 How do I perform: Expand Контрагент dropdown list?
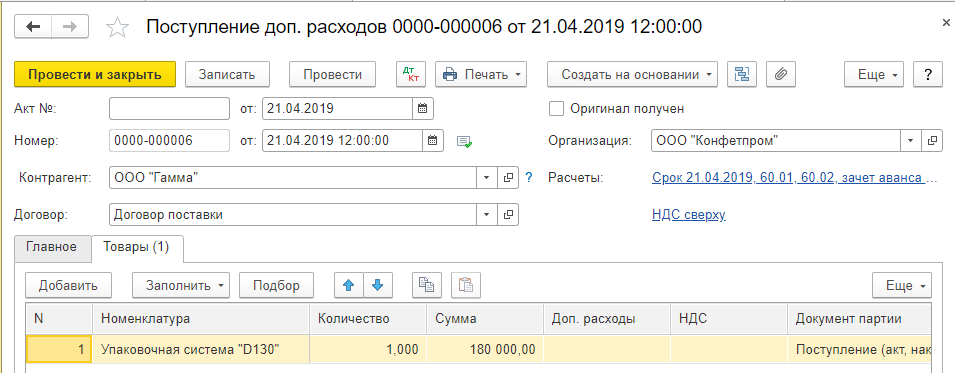tap(486, 178)
